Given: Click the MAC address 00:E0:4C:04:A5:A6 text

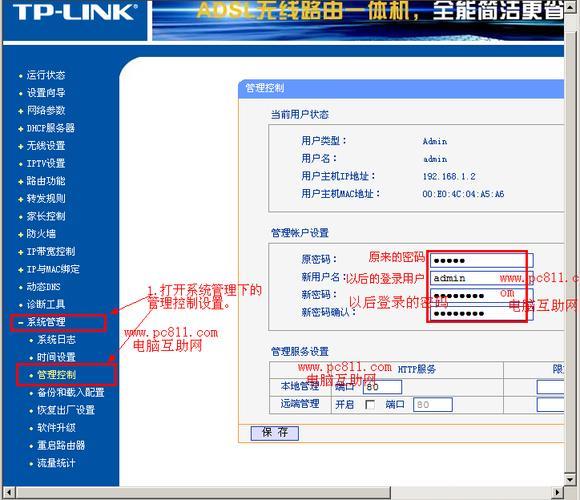Looking at the screenshot, I should (463, 194).
